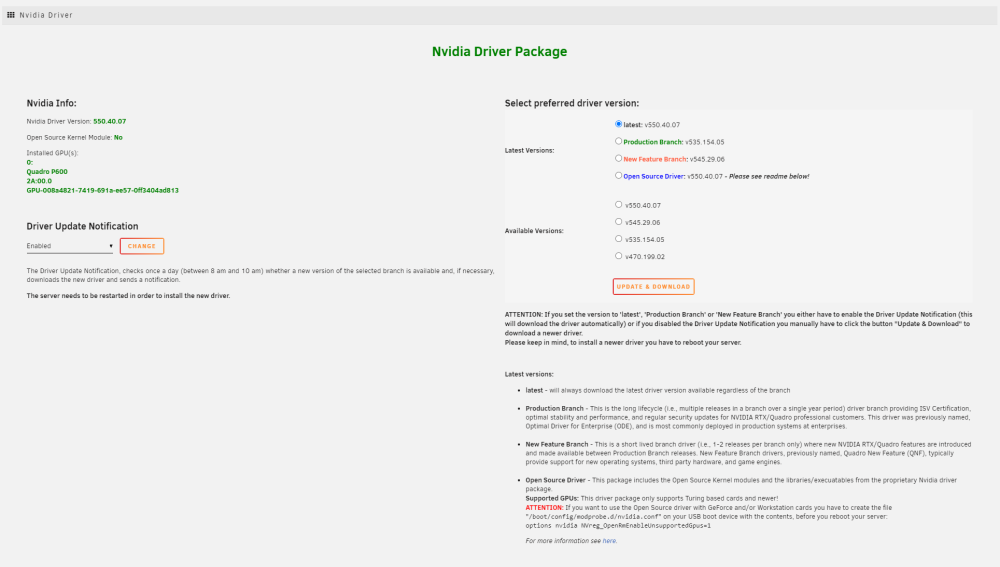Select available version v535.154.05

(x=618, y=239)
